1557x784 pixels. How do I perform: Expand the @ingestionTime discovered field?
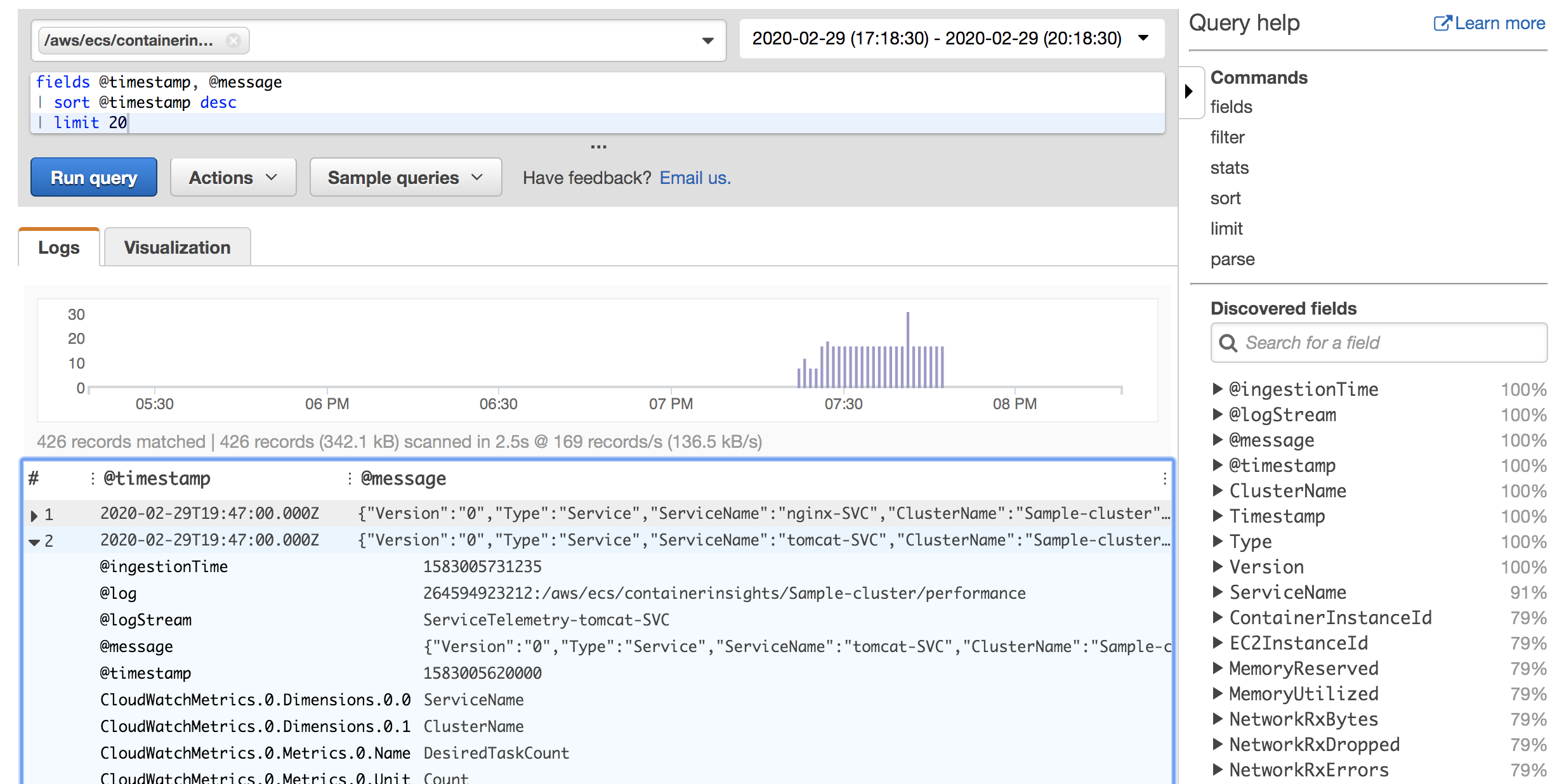coord(1217,389)
